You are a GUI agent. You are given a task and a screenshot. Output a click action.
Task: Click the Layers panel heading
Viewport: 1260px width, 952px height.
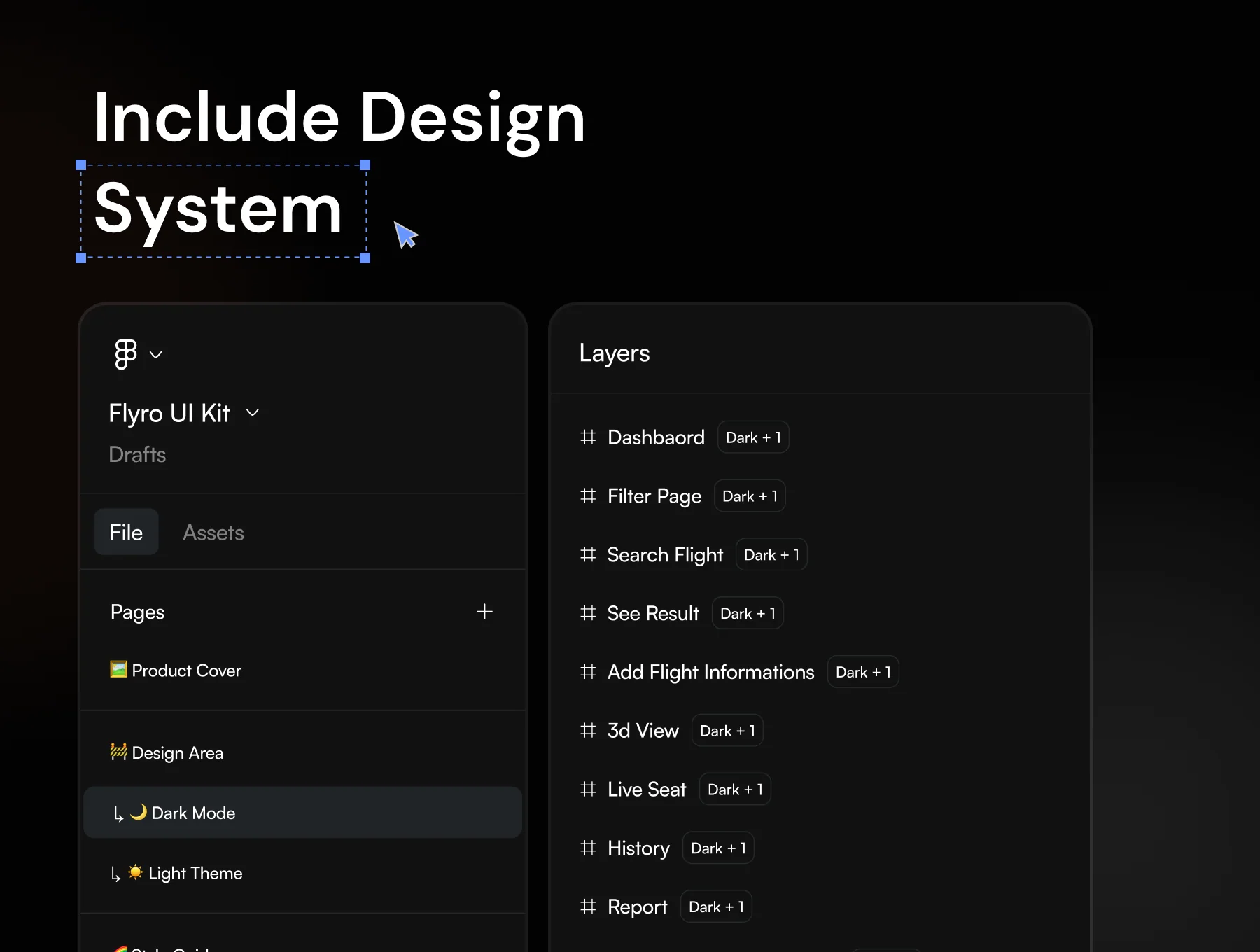tap(615, 353)
